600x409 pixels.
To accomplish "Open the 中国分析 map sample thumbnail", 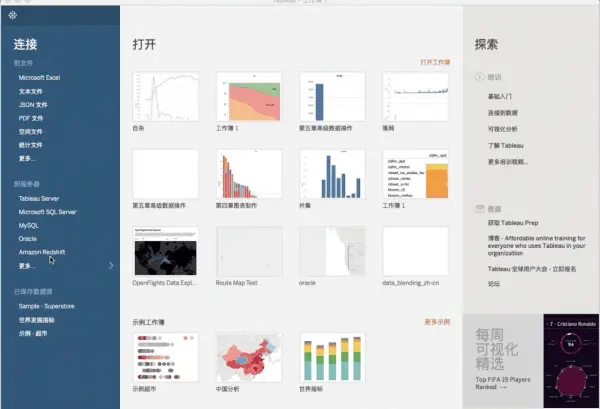I will 249,357.
